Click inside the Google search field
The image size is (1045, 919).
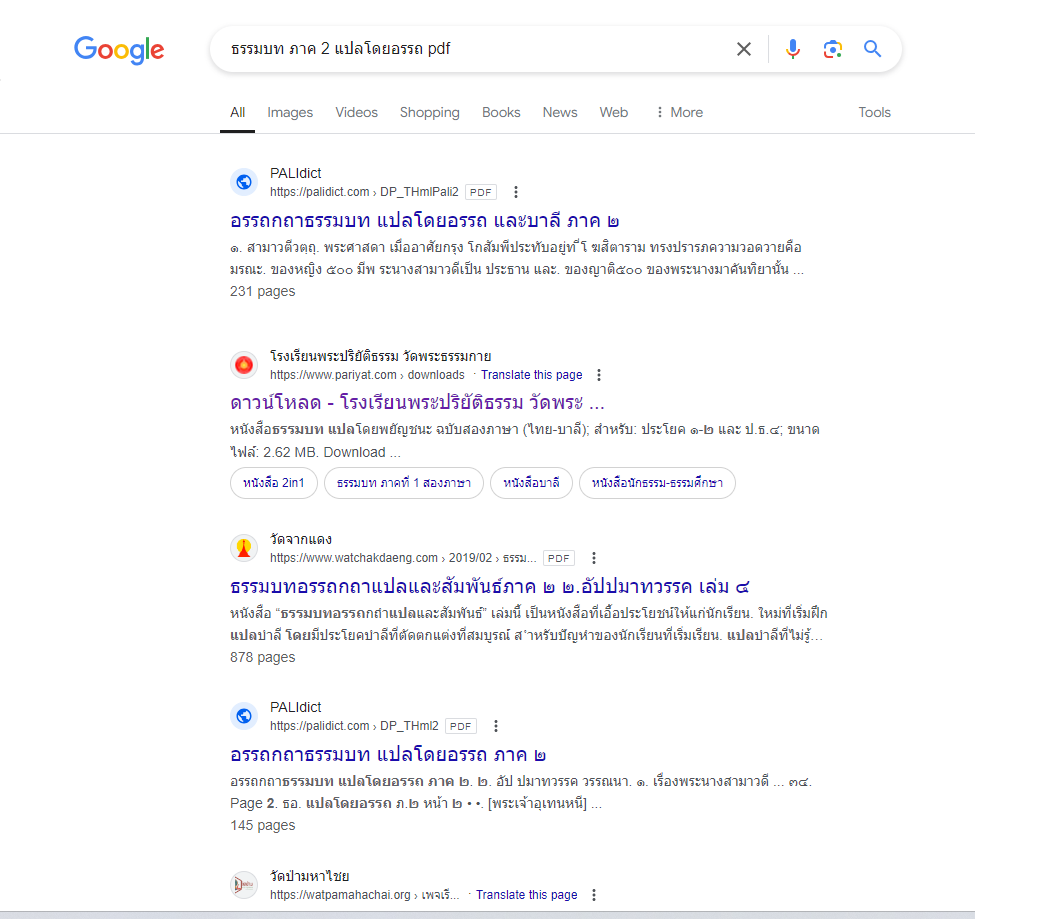tap(470, 49)
